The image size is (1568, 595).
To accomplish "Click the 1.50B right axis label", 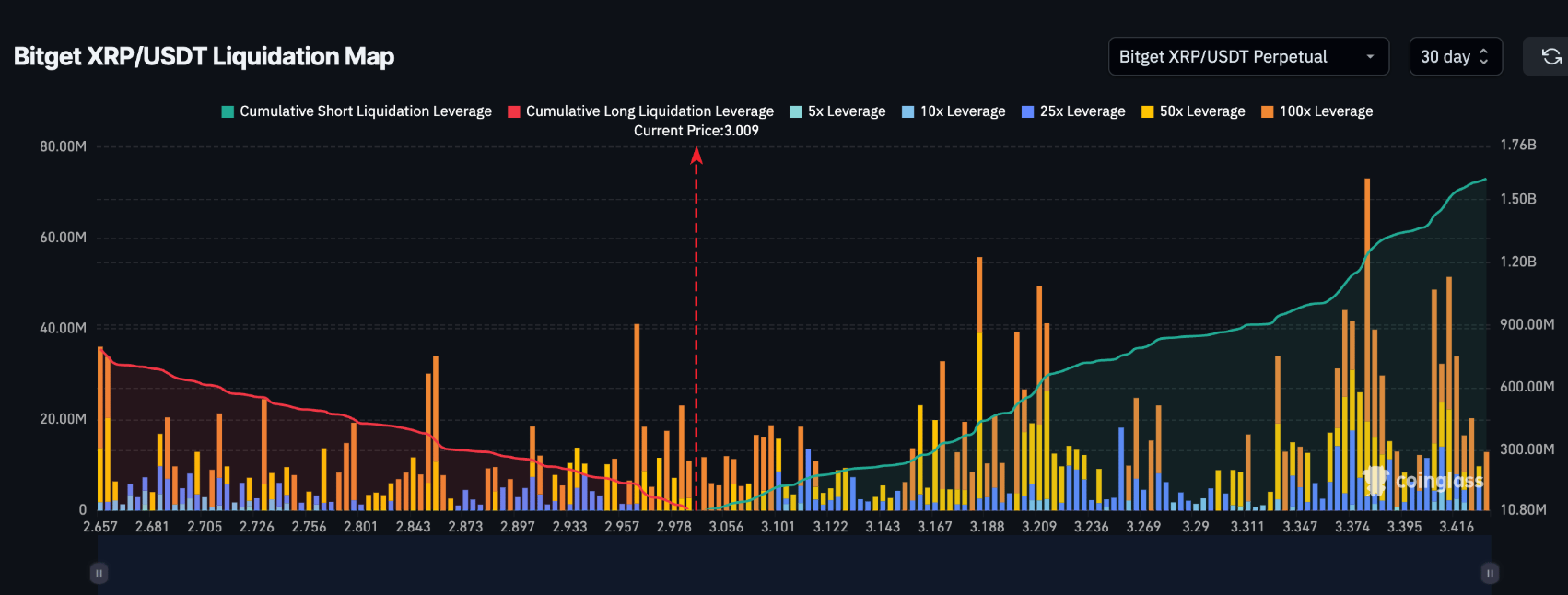I will pyautogui.click(x=1518, y=199).
